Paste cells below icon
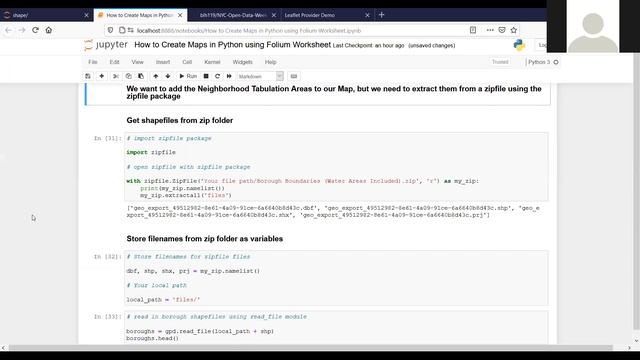This screenshot has width=640, height=360. point(141,76)
